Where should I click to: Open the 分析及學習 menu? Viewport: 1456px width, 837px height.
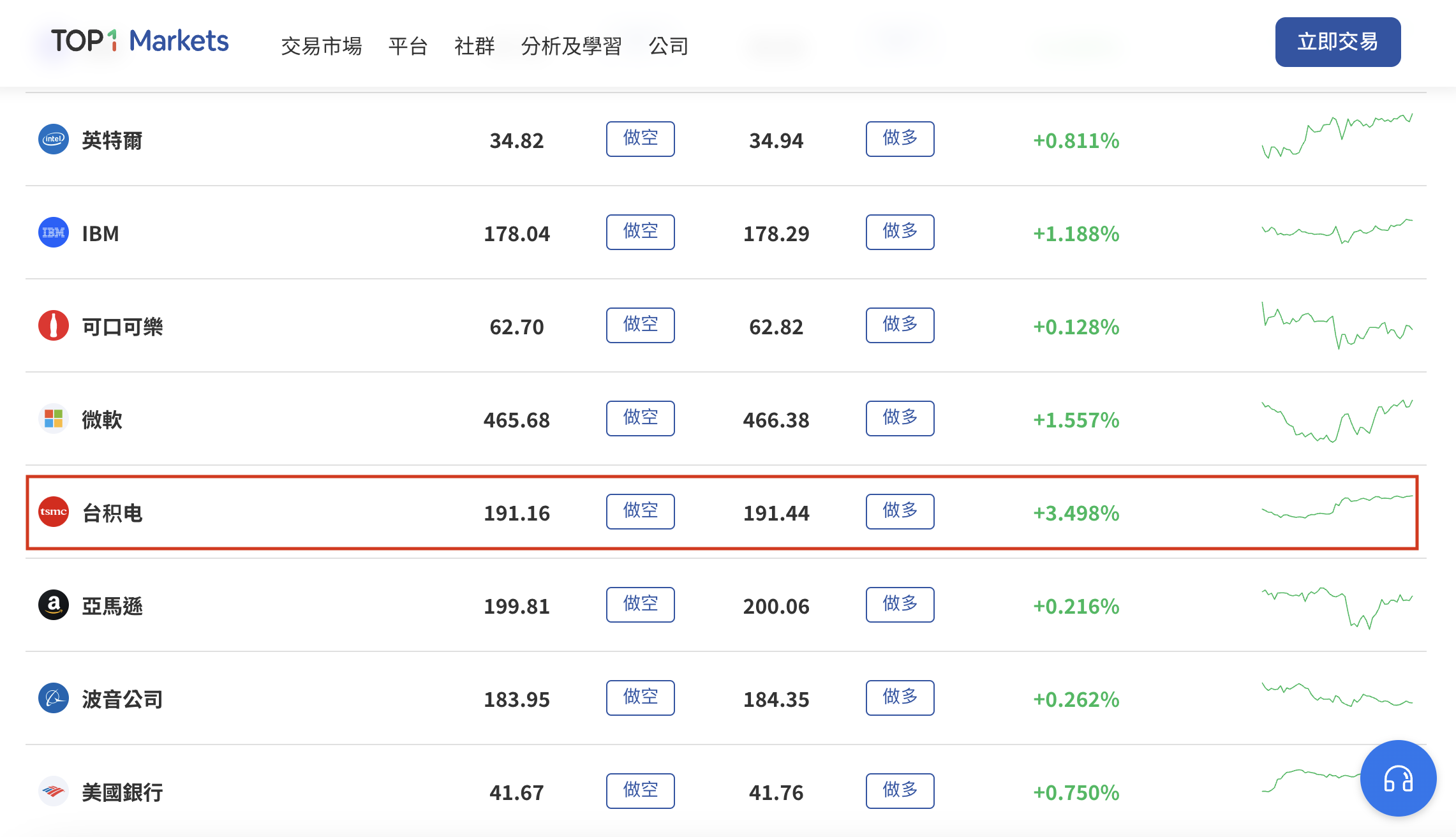click(571, 46)
